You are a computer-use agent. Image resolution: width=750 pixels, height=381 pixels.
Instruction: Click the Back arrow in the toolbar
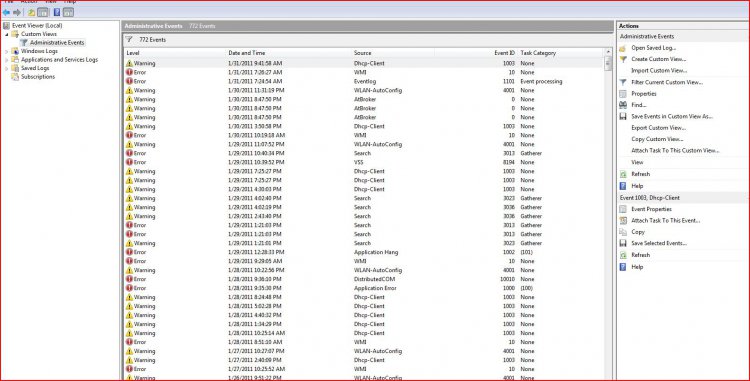[x=6, y=12]
